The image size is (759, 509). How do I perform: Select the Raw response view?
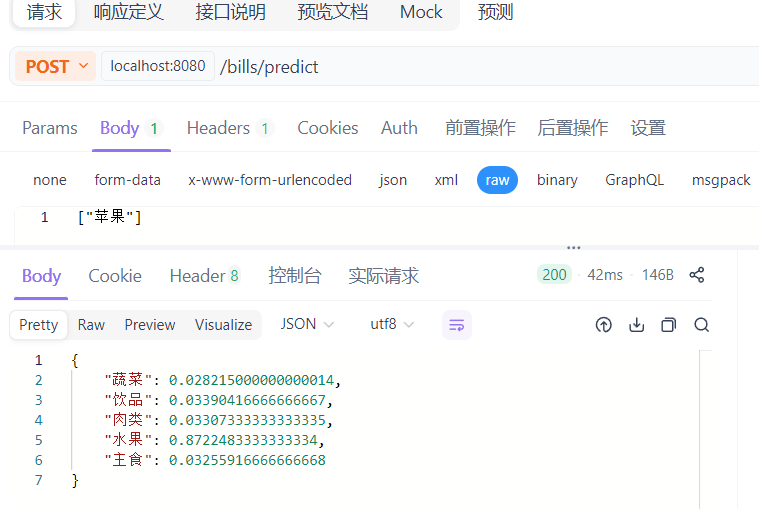tap(91, 325)
